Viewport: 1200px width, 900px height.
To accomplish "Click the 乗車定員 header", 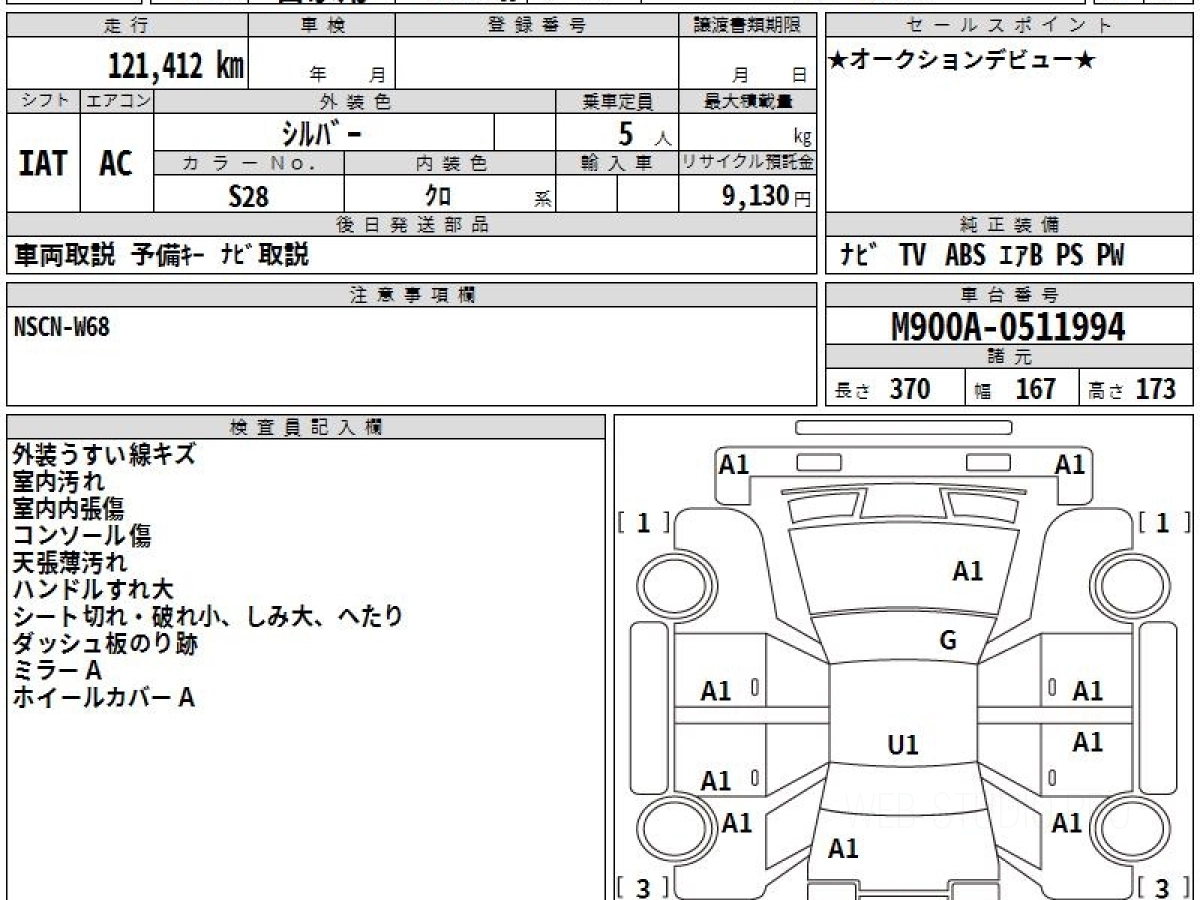I will tap(617, 101).
